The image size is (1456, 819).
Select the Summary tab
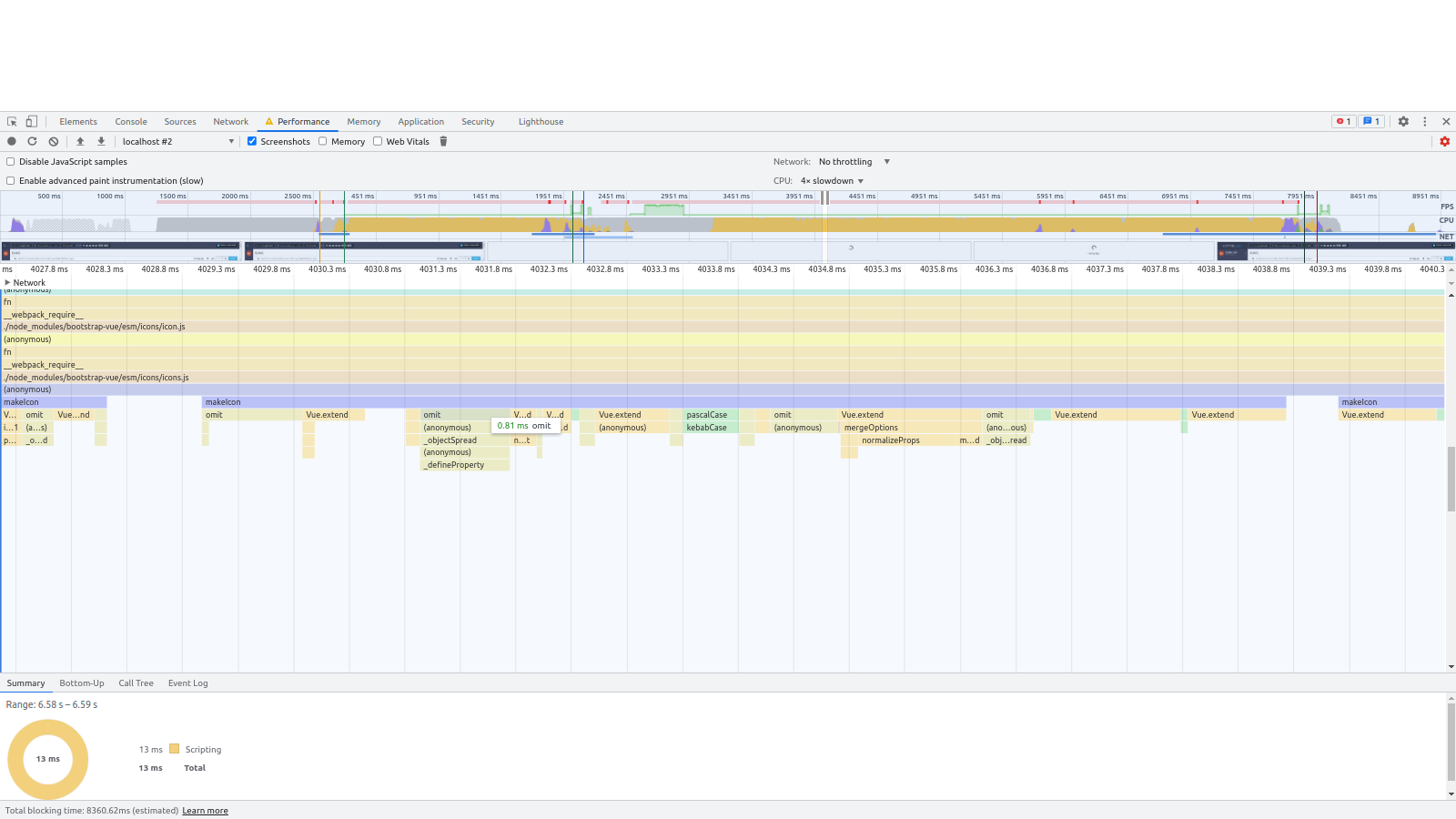(25, 683)
